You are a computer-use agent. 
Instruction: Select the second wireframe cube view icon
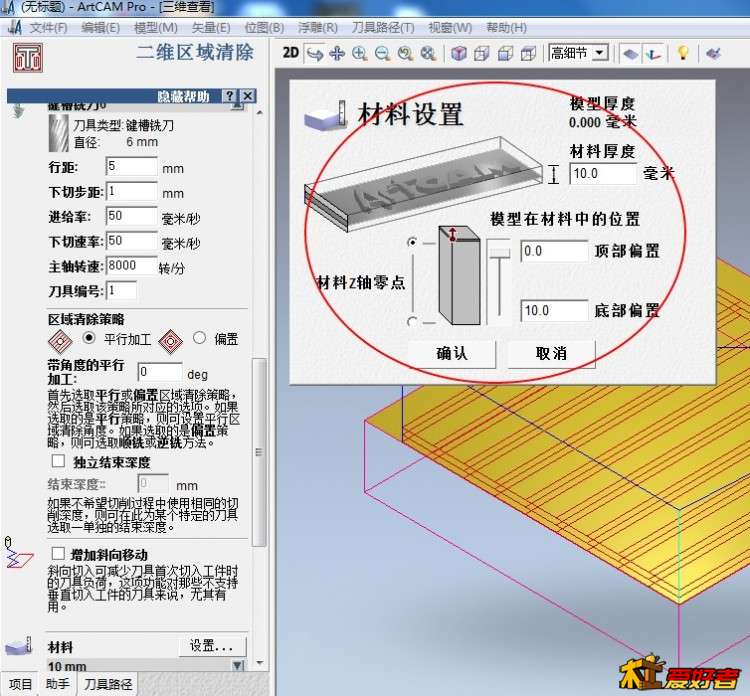(482, 54)
